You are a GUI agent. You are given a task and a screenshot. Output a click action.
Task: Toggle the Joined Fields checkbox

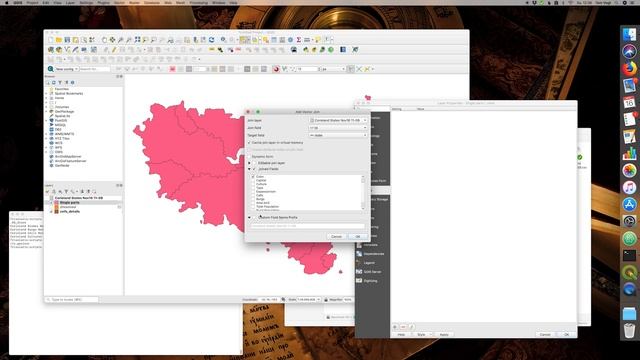click(255, 169)
